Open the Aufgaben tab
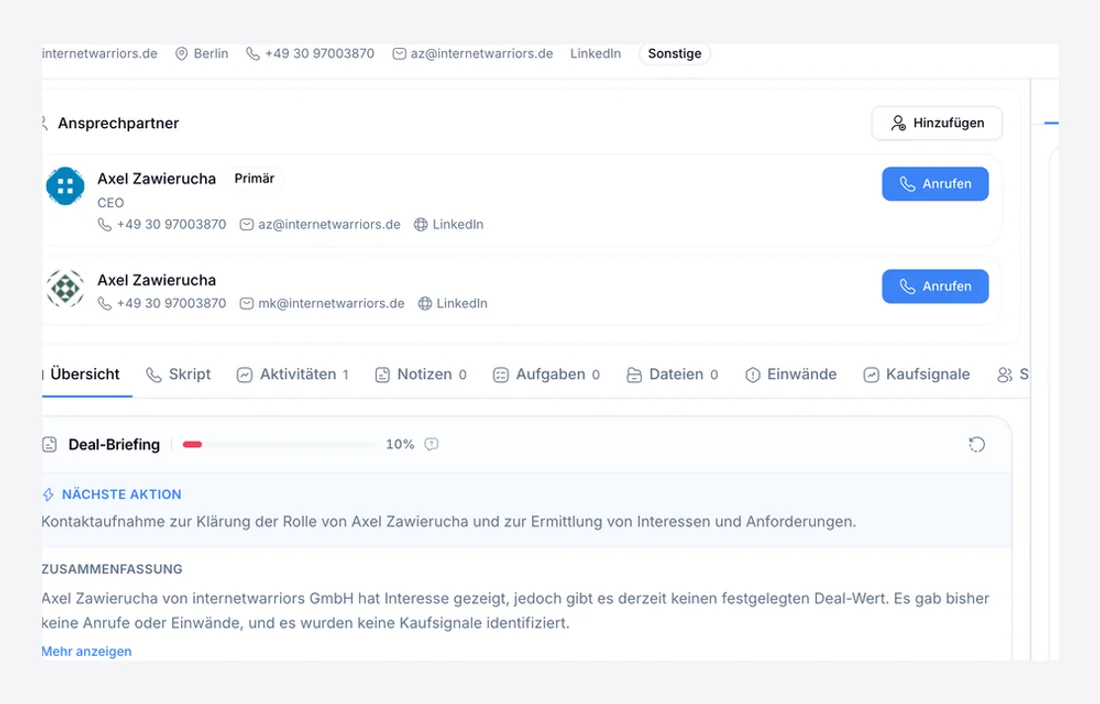Image resolution: width=1100 pixels, height=704 pixels. [546, 374]
